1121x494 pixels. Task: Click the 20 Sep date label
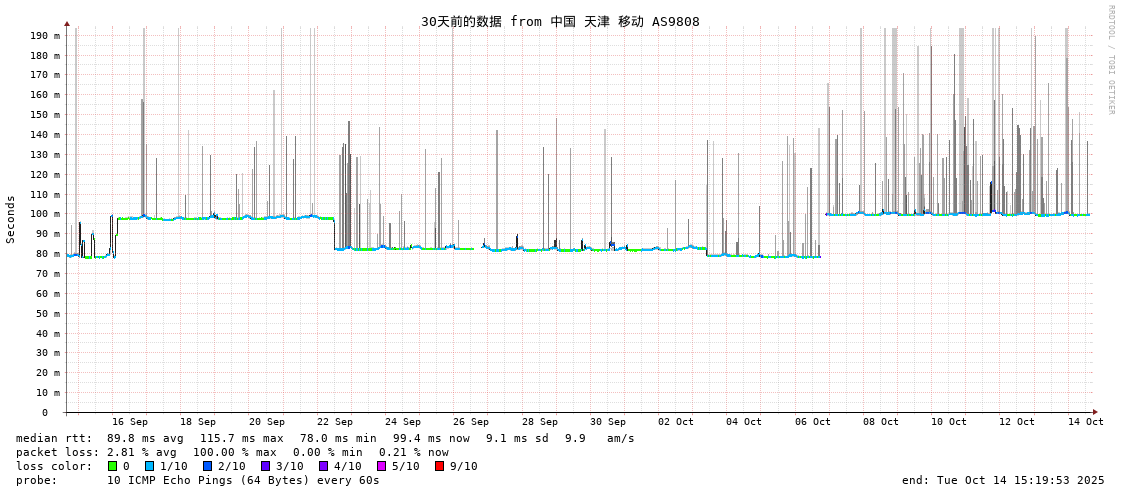coord(267,422)
